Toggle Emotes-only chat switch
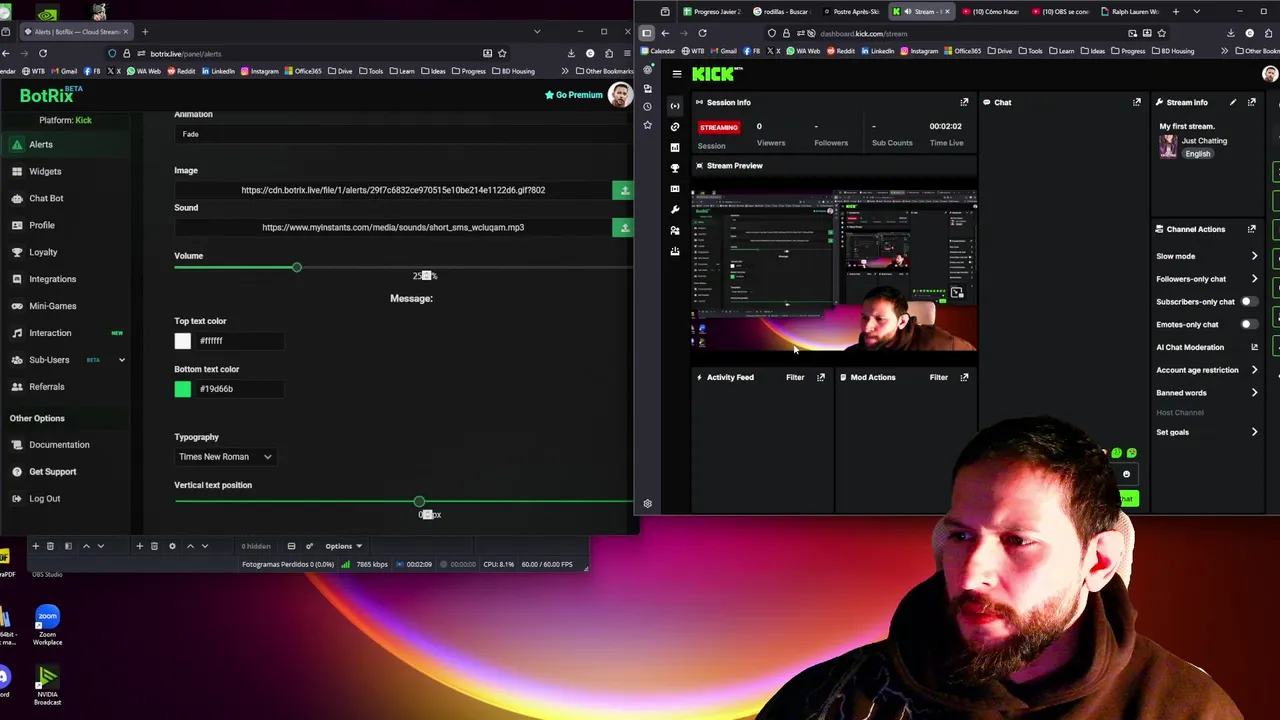Image resolution: width=1280 pixels, height=720 pixels. pos(1249,325)
